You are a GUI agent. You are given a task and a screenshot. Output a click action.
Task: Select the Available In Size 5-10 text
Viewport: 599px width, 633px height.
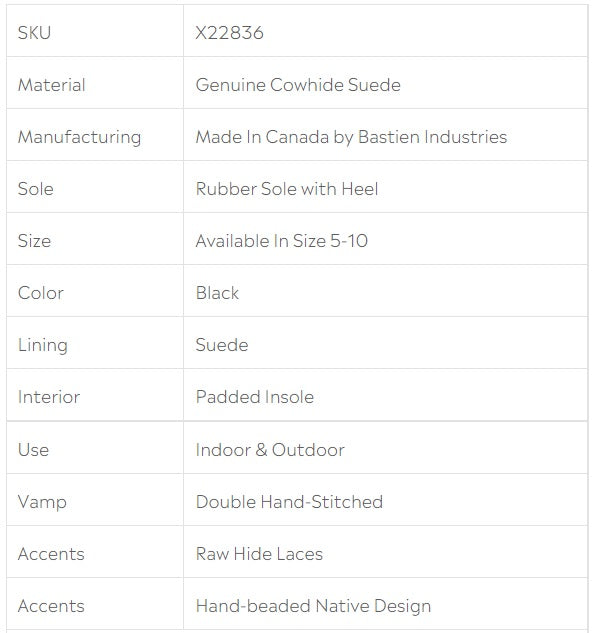pos(282,241)
